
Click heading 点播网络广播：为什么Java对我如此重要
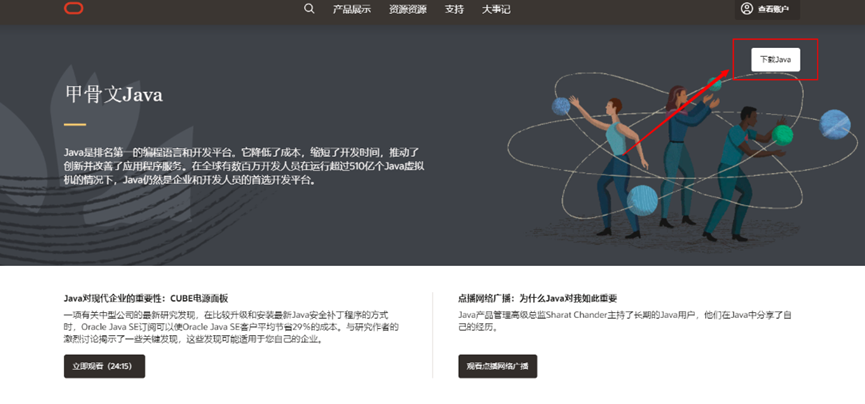[537, 299]
